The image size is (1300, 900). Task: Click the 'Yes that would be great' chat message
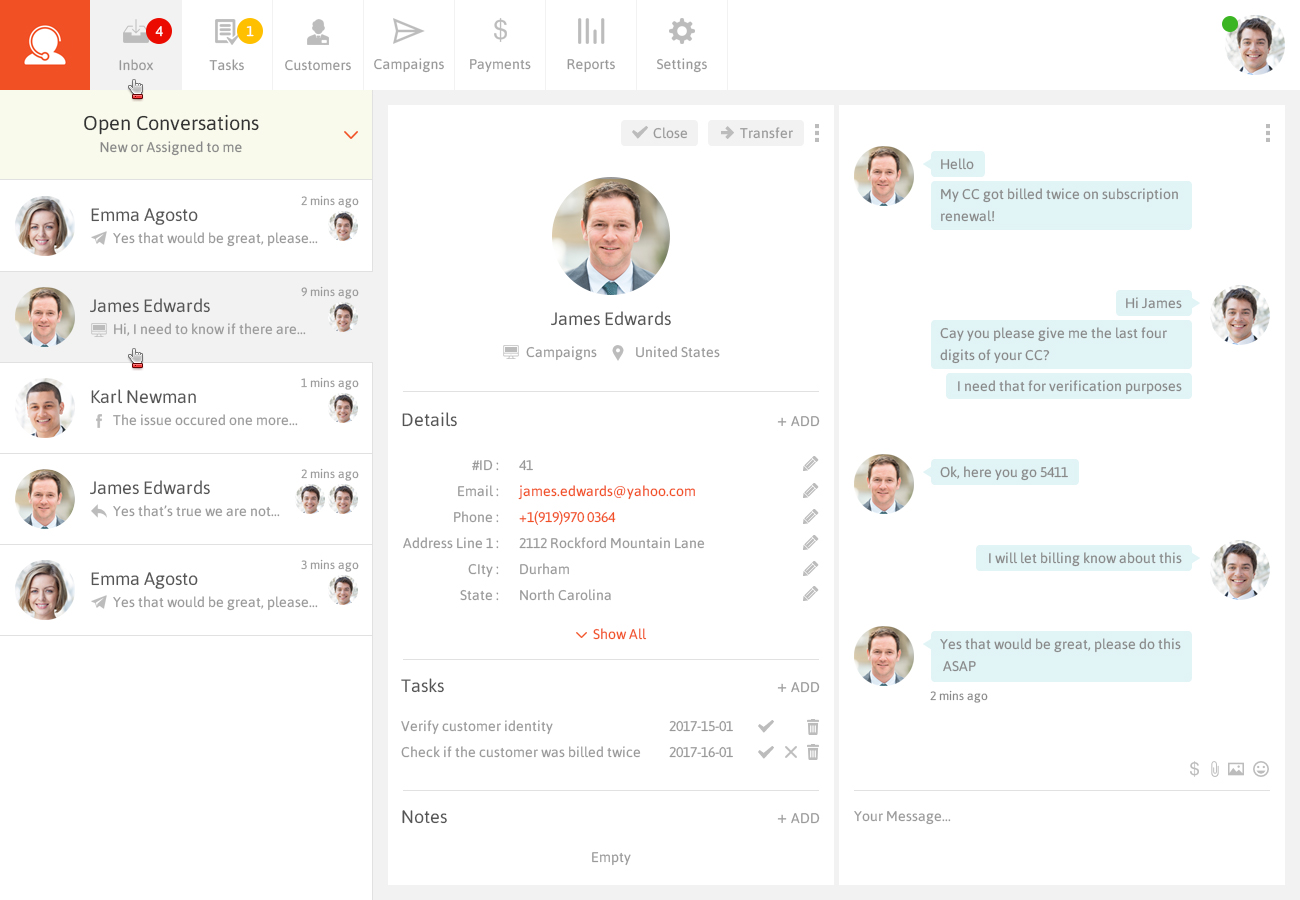coord(1061,655)
